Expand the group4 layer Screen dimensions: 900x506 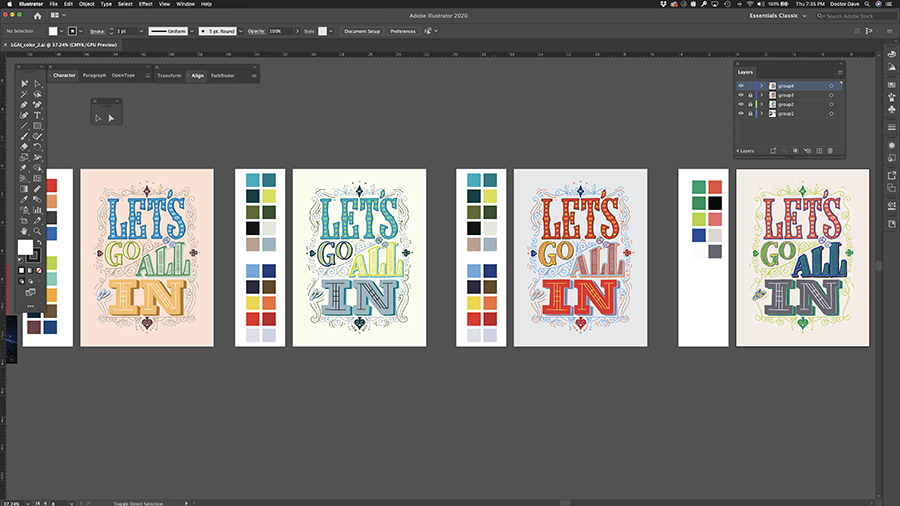coord(762,85)
